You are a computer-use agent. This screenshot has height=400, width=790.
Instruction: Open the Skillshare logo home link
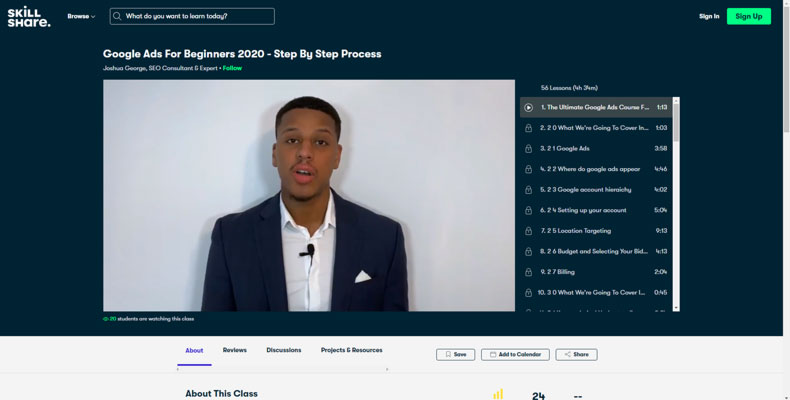tap(29, 17)
